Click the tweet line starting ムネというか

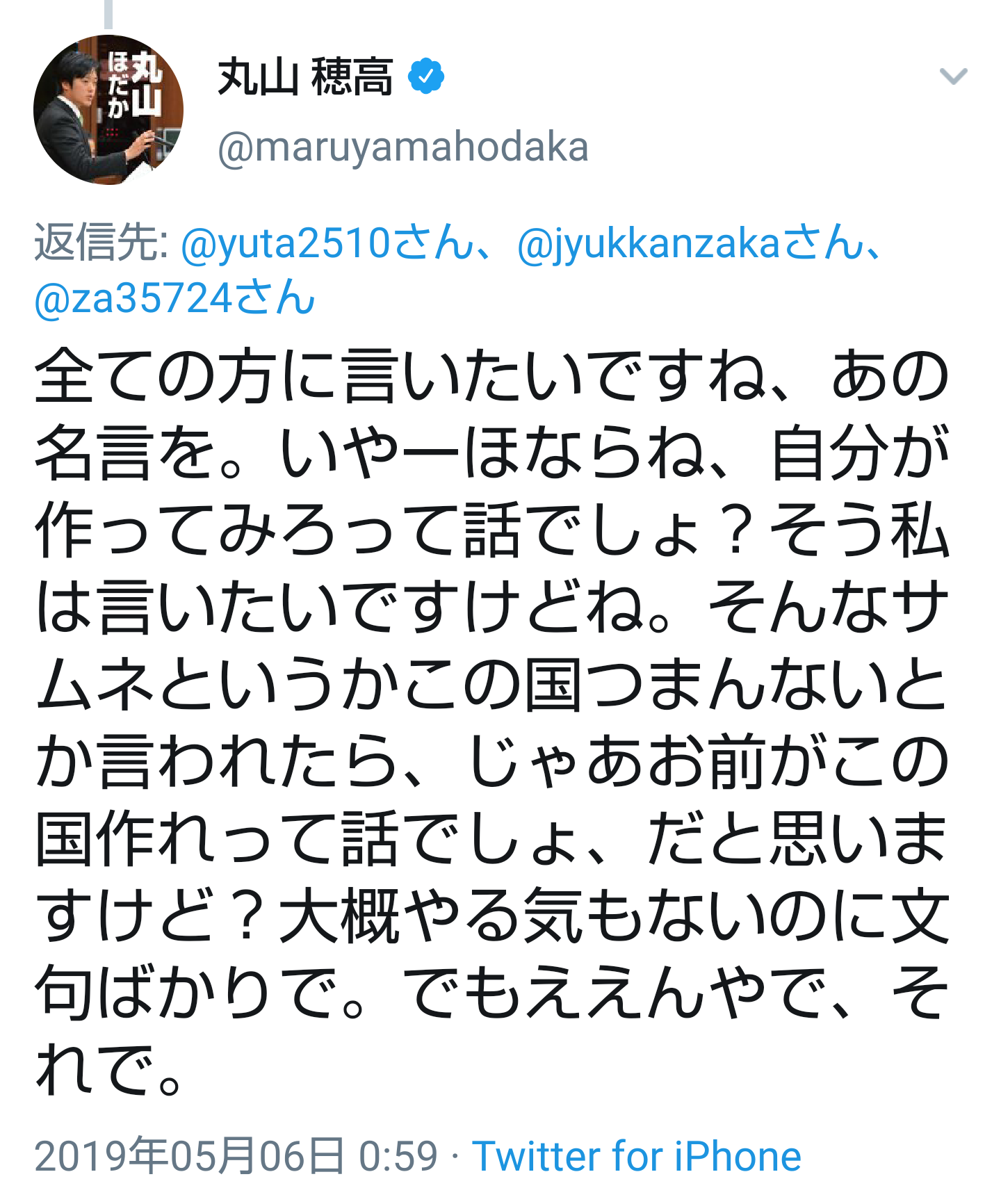(x=492, y=685)
